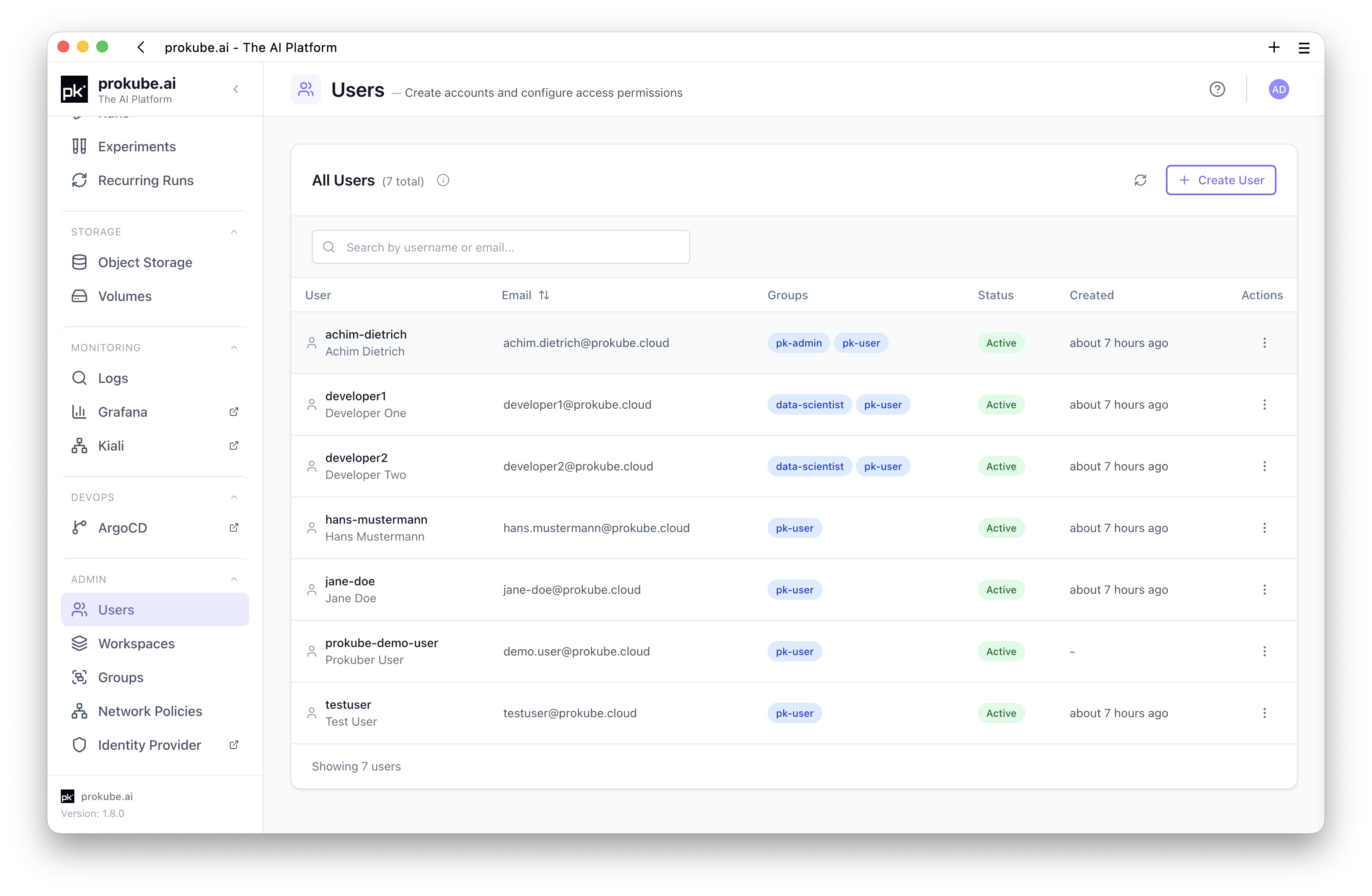Click email hans.mustermann@prokube.cloud
This screenshot has height=896, width=1372.
596,528
